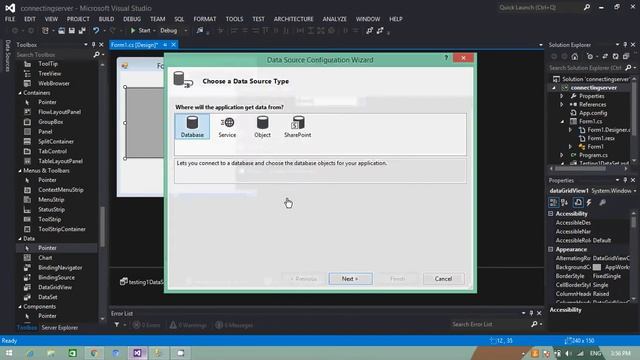Viewport: 640px width, 360px height.
Task: Click in the Quick Launch search box
Action: pos(540,7)
